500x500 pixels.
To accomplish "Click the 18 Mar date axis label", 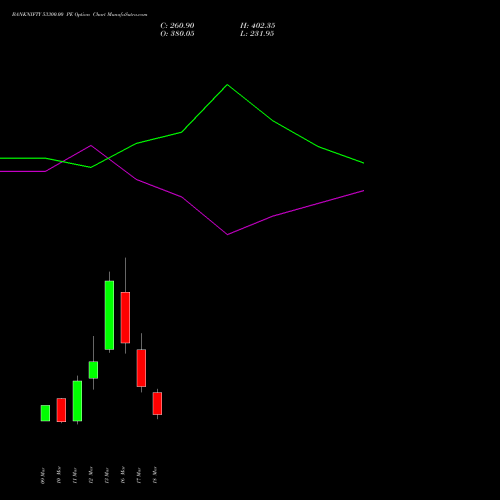I will click(155, 475).
